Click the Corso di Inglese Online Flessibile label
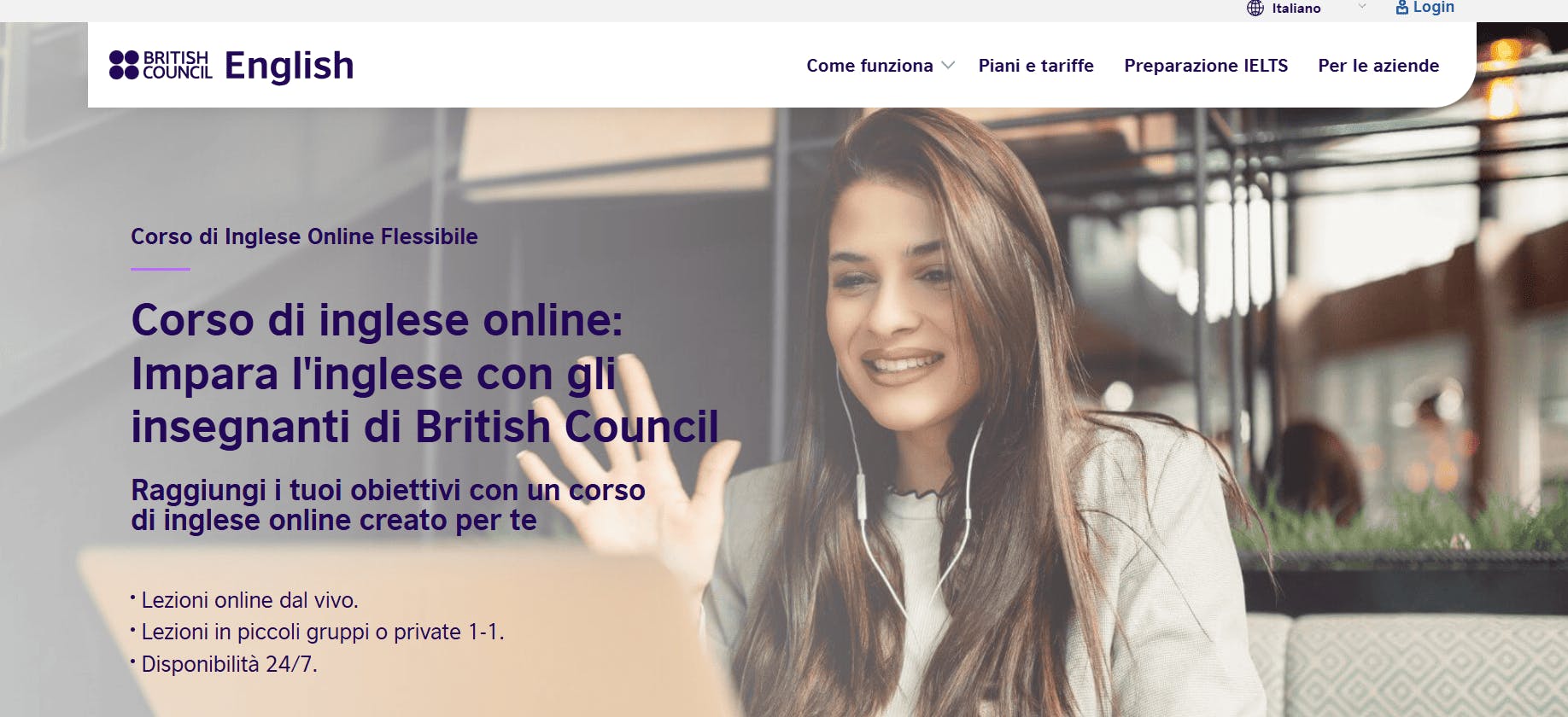This screenshot has width=1568, height=717. click(304, 236)
